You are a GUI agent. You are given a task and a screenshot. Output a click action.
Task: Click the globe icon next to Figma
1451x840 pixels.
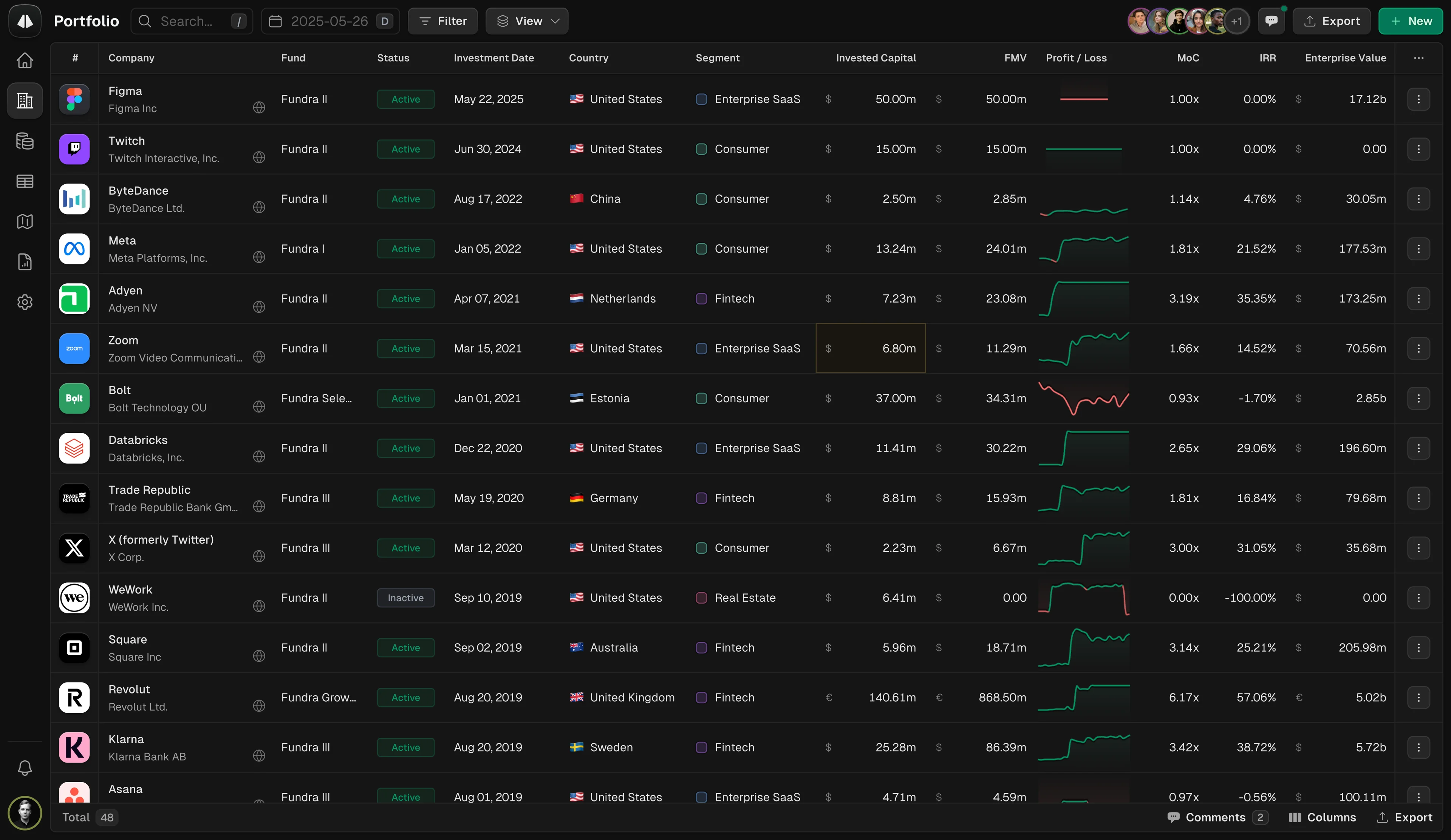pyautogui.click(x=259, y=108)
